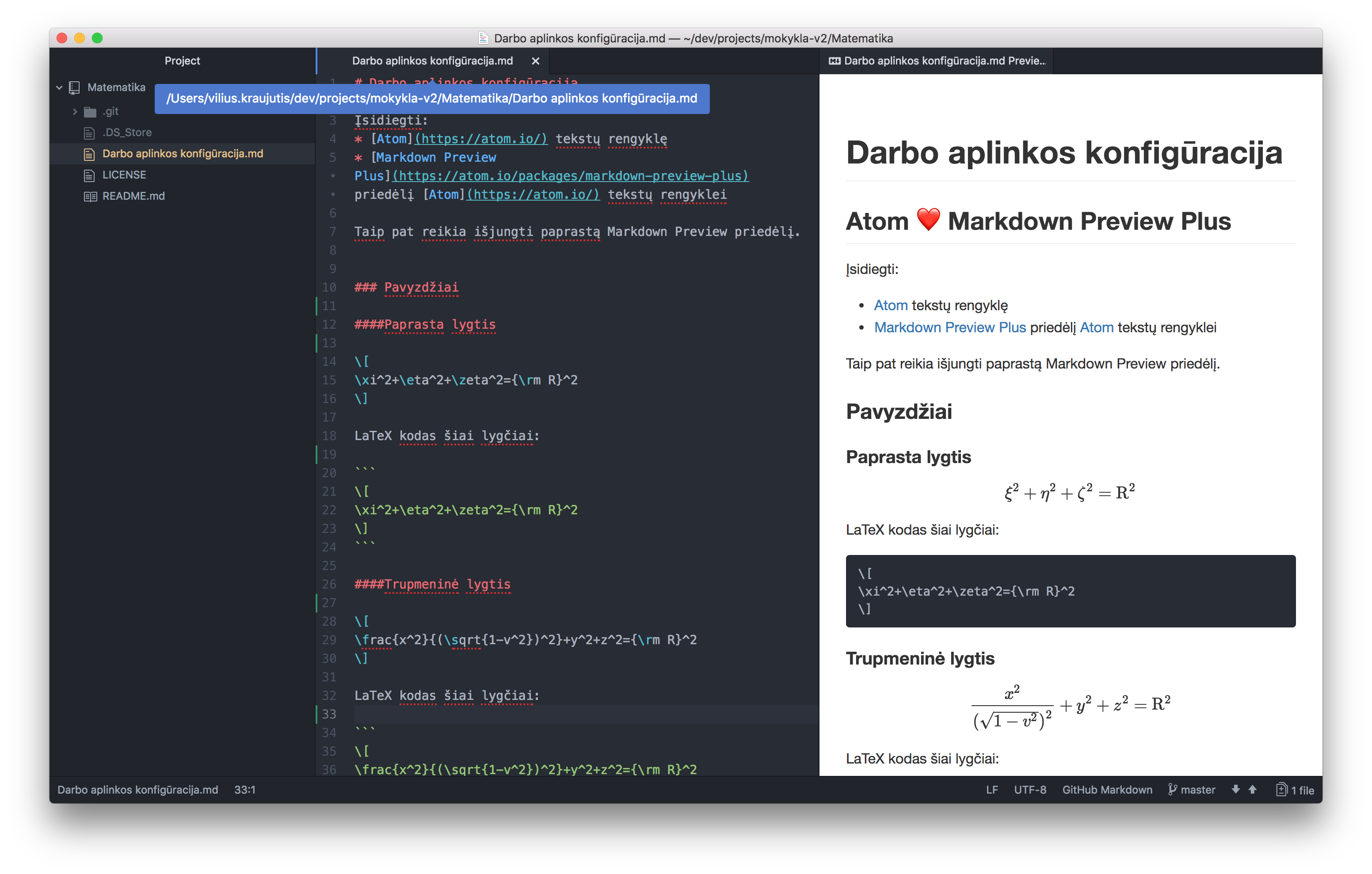The width and height of the screenshot is (1372, 874).
Task: Change LF line ending in status bar
Action: pos(992,790)
